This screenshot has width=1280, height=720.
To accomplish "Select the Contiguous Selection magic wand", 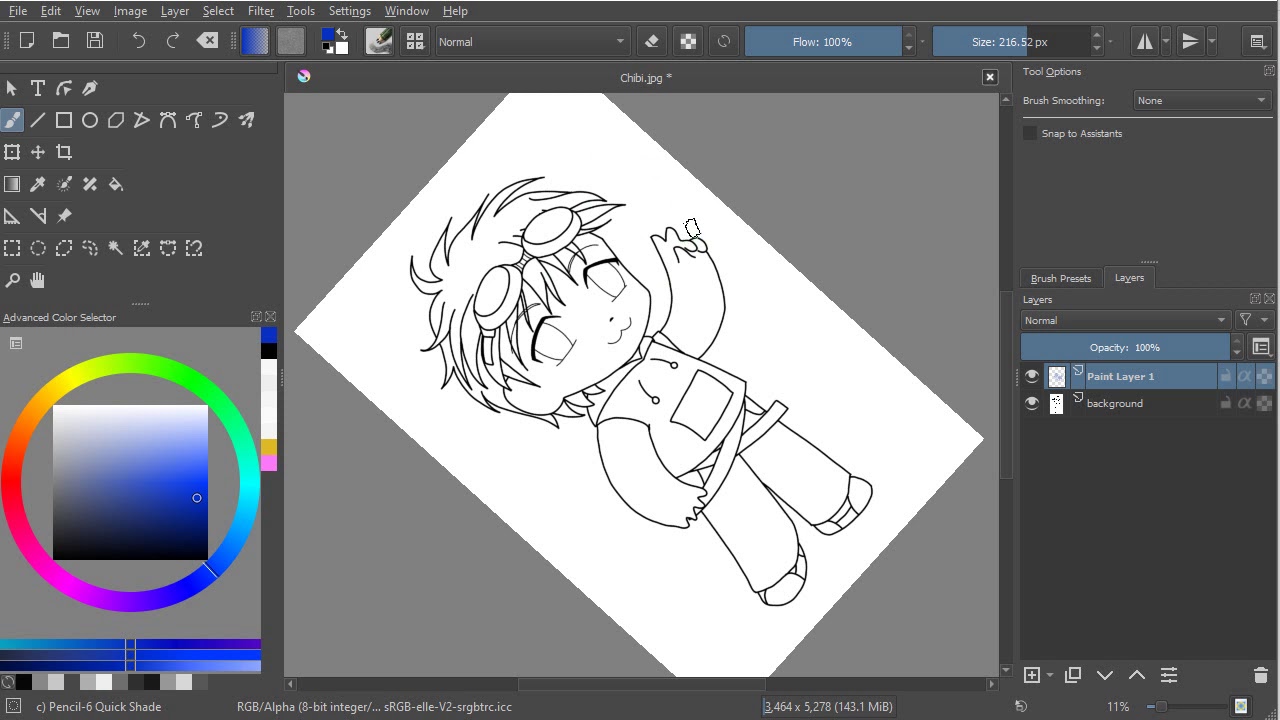I will (116, 248).
